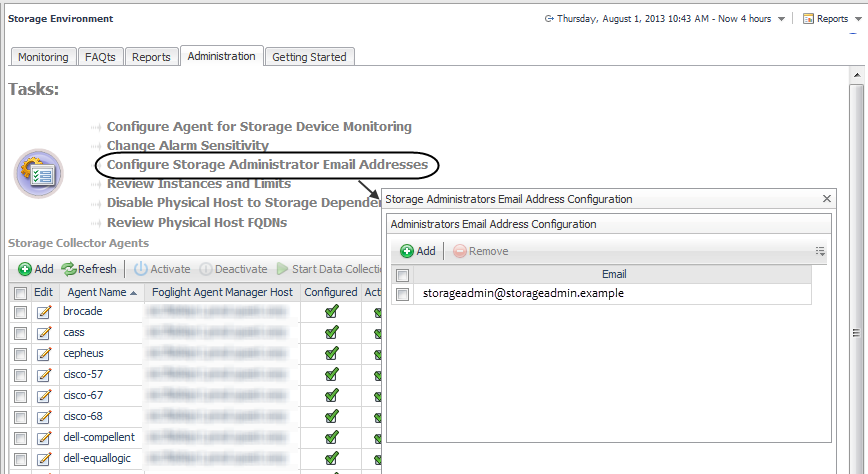The height and width of the screenshot is (474, 868).
Task: Click Configured checkmark for cepheus
Action: click(332, 354)
